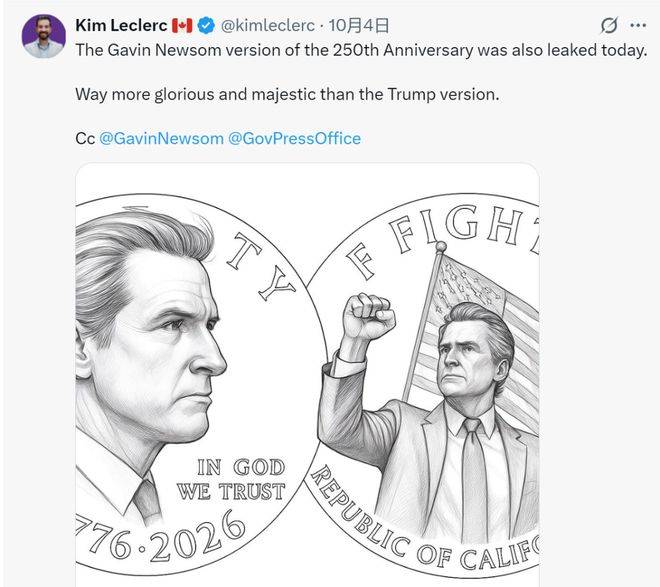The width and height of the screenshot is (660, 587).
Task: Click the 'Way more glorious and majestic' line
Action: point(286,94)
